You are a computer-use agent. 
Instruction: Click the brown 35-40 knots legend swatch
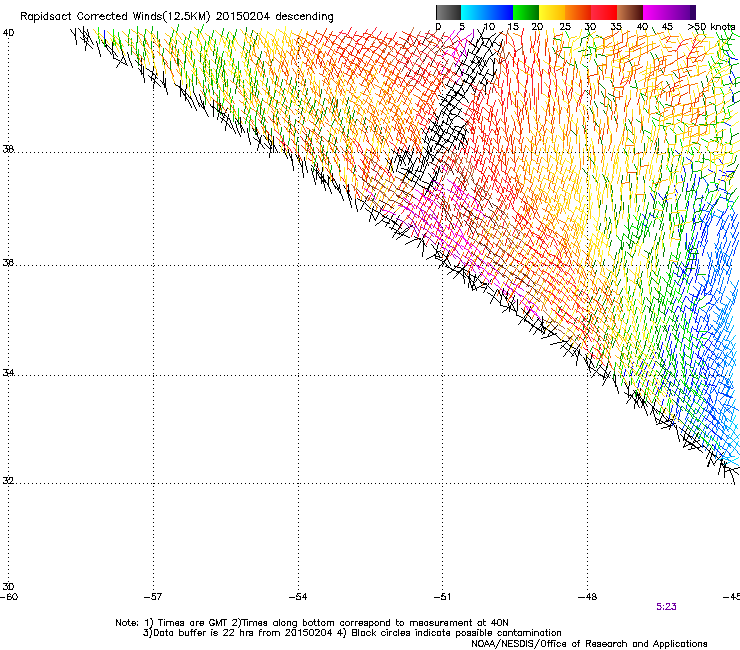click(x=630, y=12)
